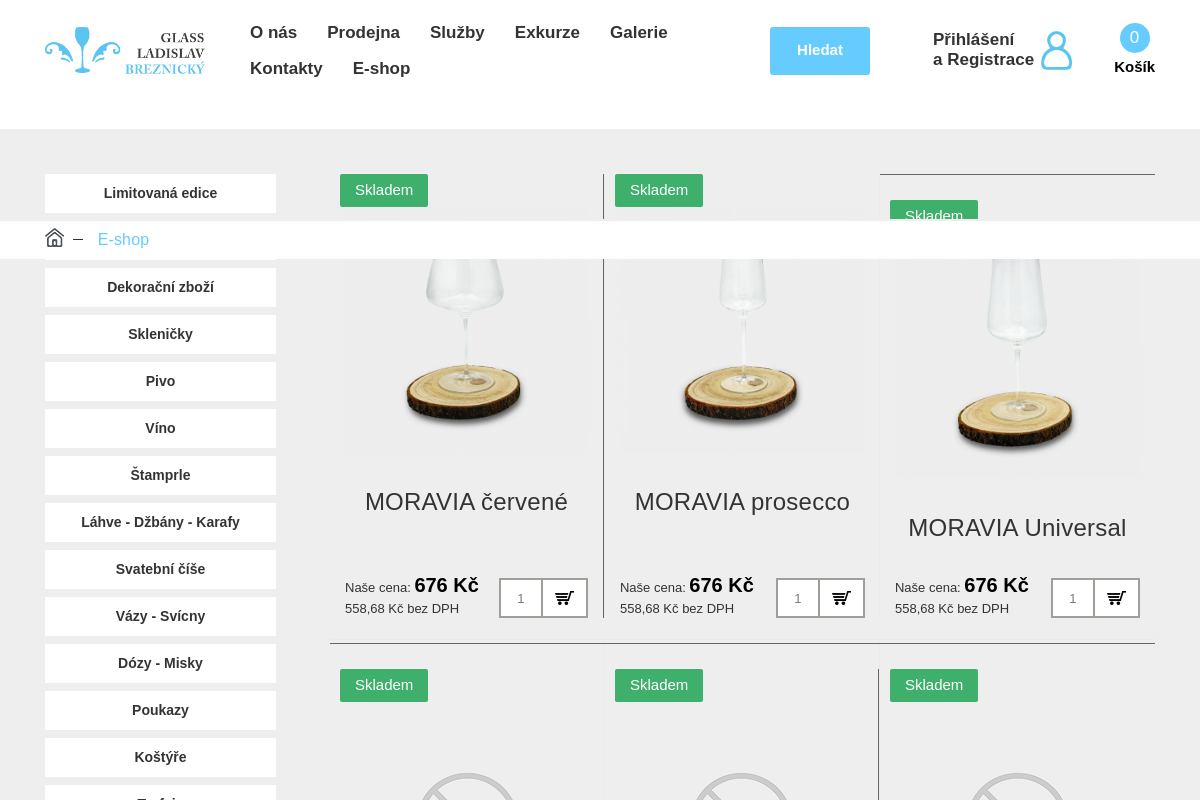The width and height of the screenshot is (1200, 800).
Task: Click MORAVIA prosecco glass image
Action: [x=742, y=354]
